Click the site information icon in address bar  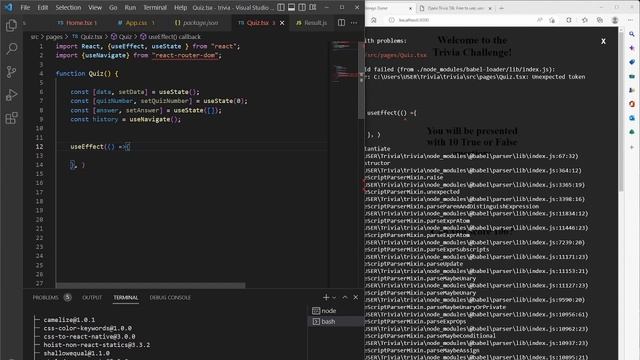[391, 20]
